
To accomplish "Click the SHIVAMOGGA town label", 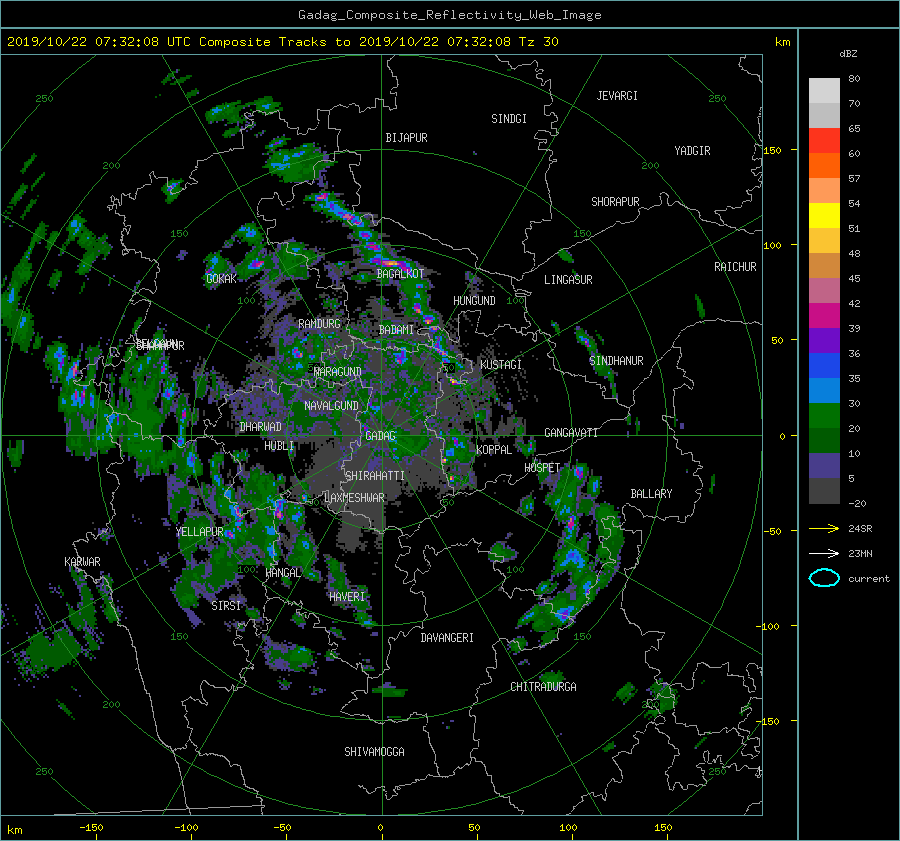I will point(374,752).
